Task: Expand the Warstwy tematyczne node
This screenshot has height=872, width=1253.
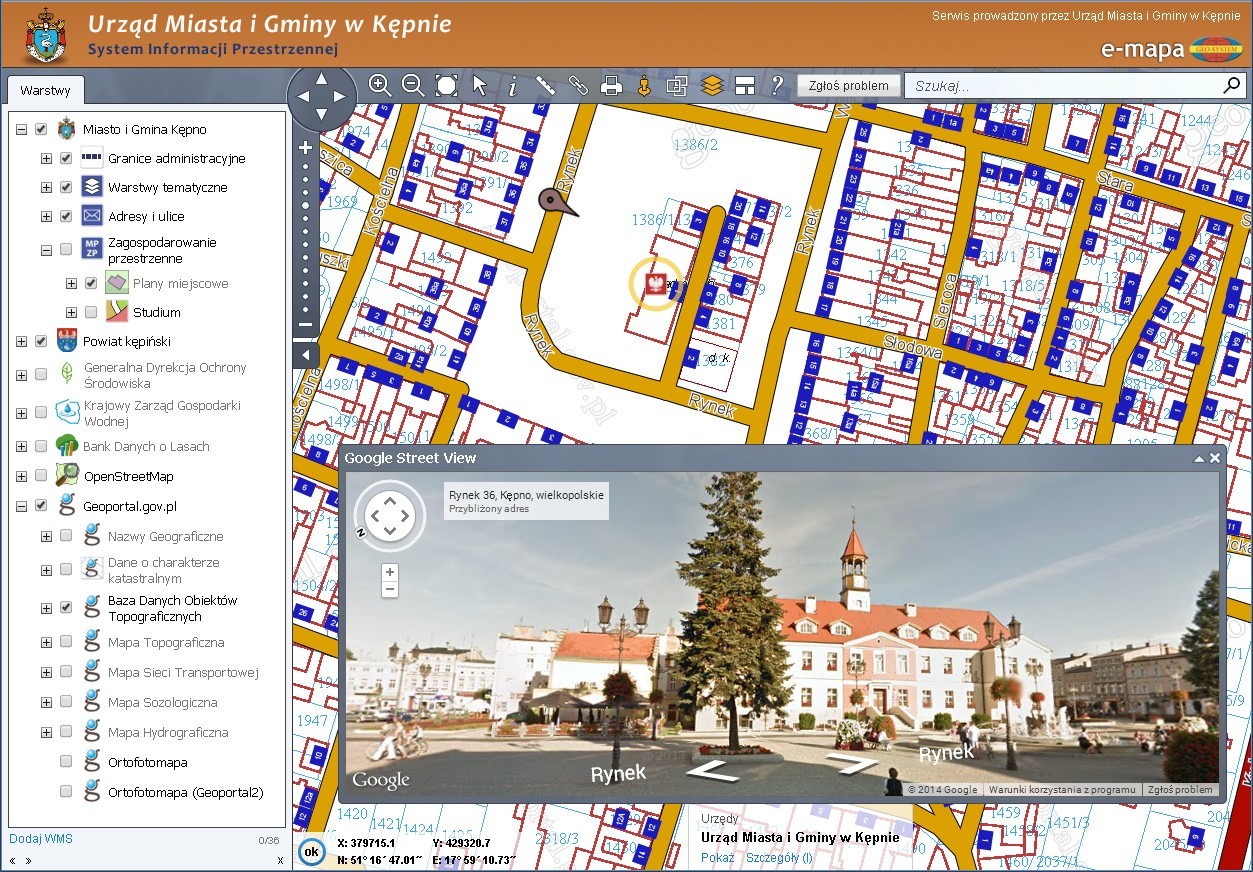Action: 46,187
